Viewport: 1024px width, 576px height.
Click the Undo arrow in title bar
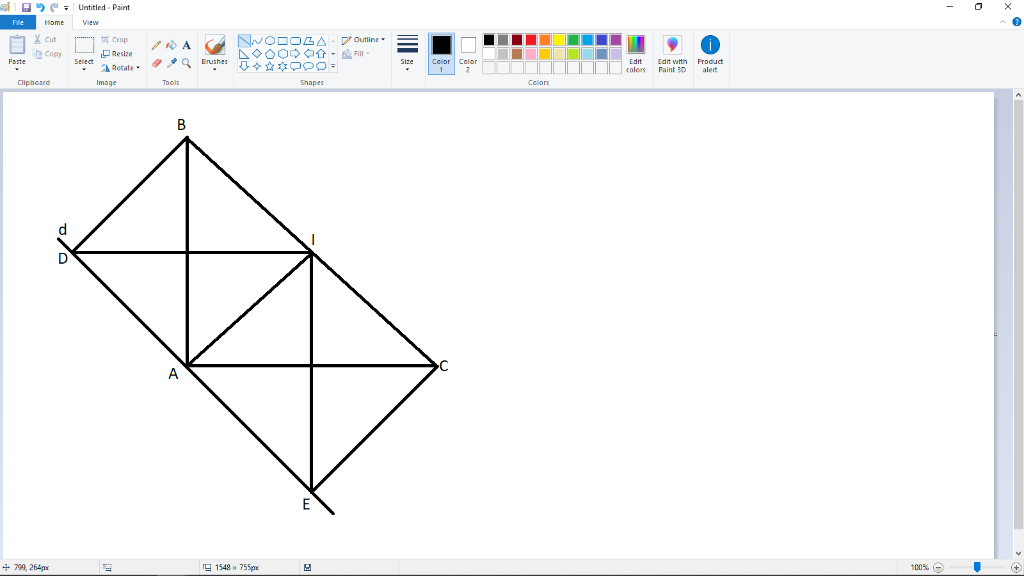tap(40, 7)
